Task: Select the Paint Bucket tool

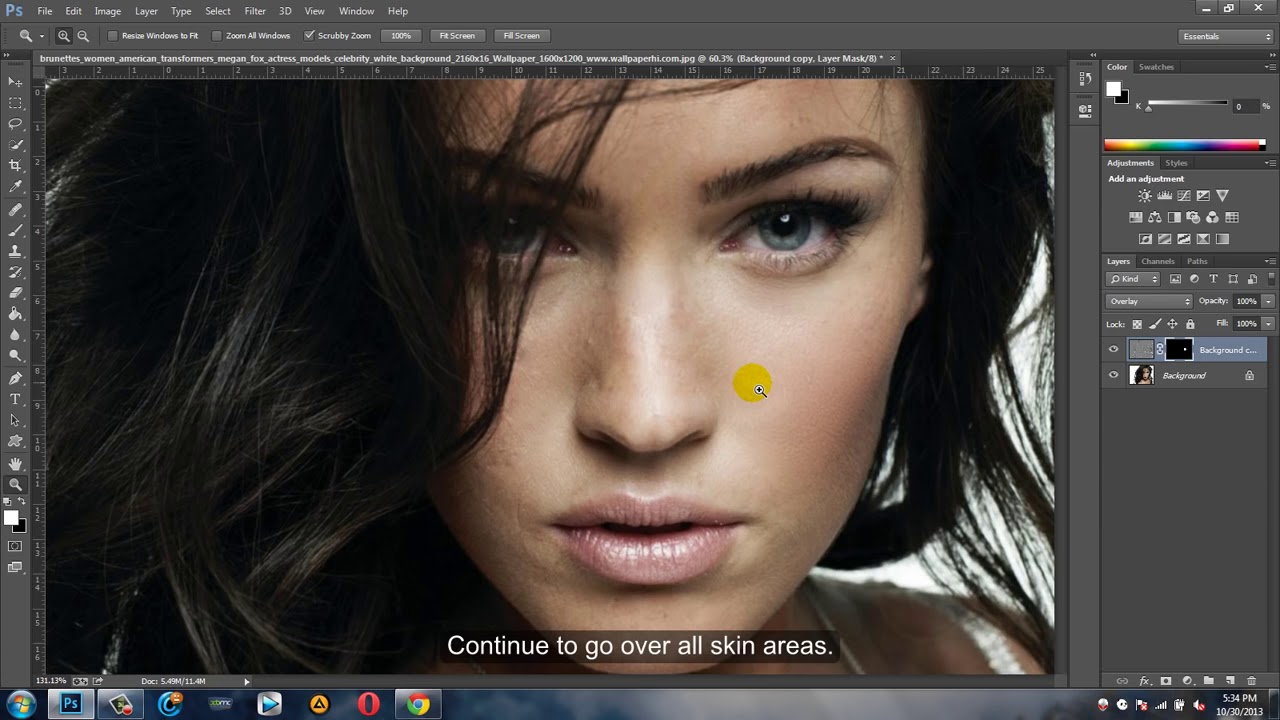Action: point(15,315)
